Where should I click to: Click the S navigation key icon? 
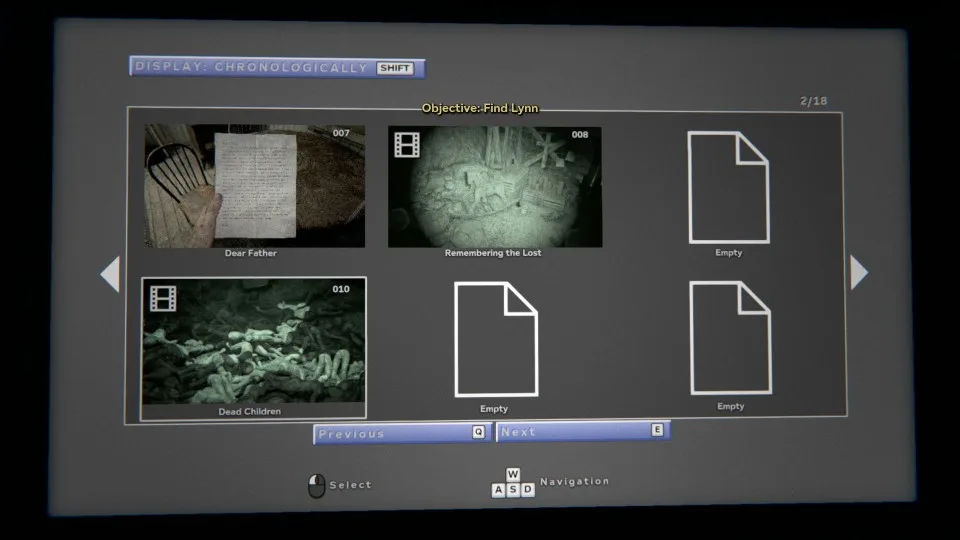[513, 490]
